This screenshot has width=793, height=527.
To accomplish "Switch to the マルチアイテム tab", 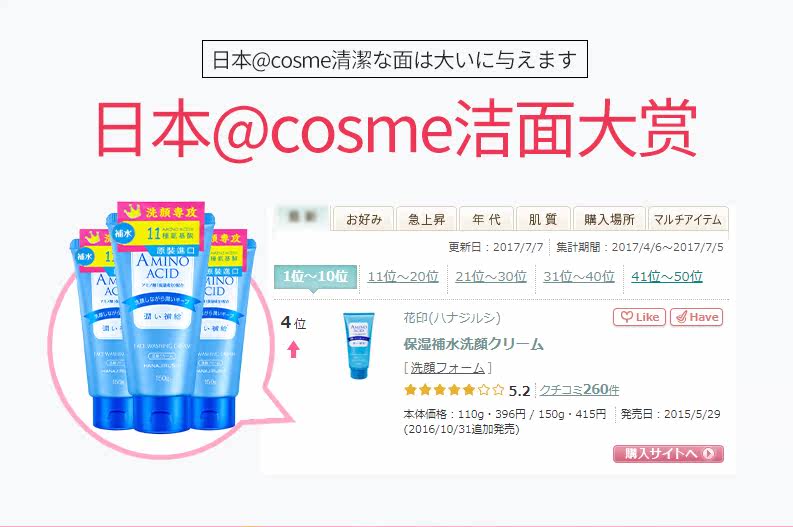I will 688,219.
